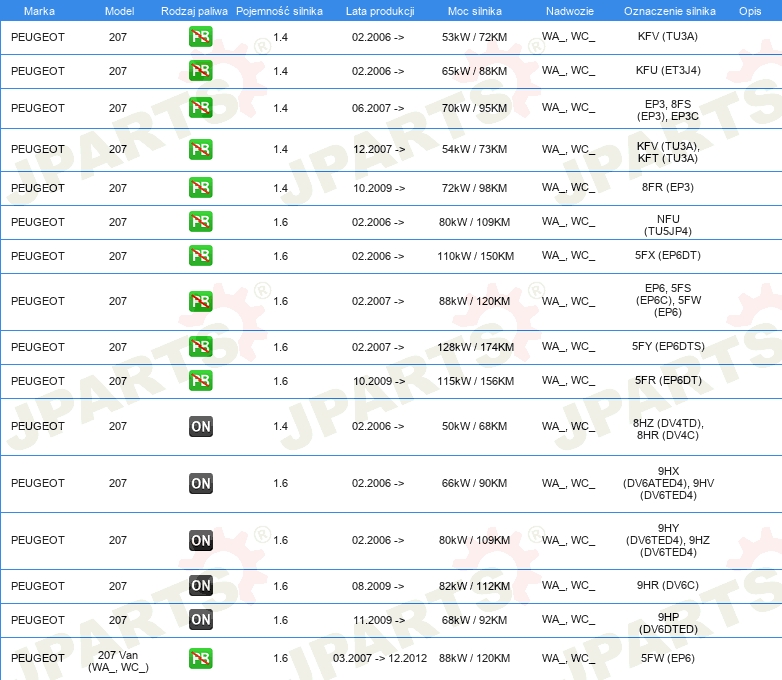Click the petrol icon in the NFU (TU5JP4) row
Screen dimensions: 782x680
(x=200, y=222)
